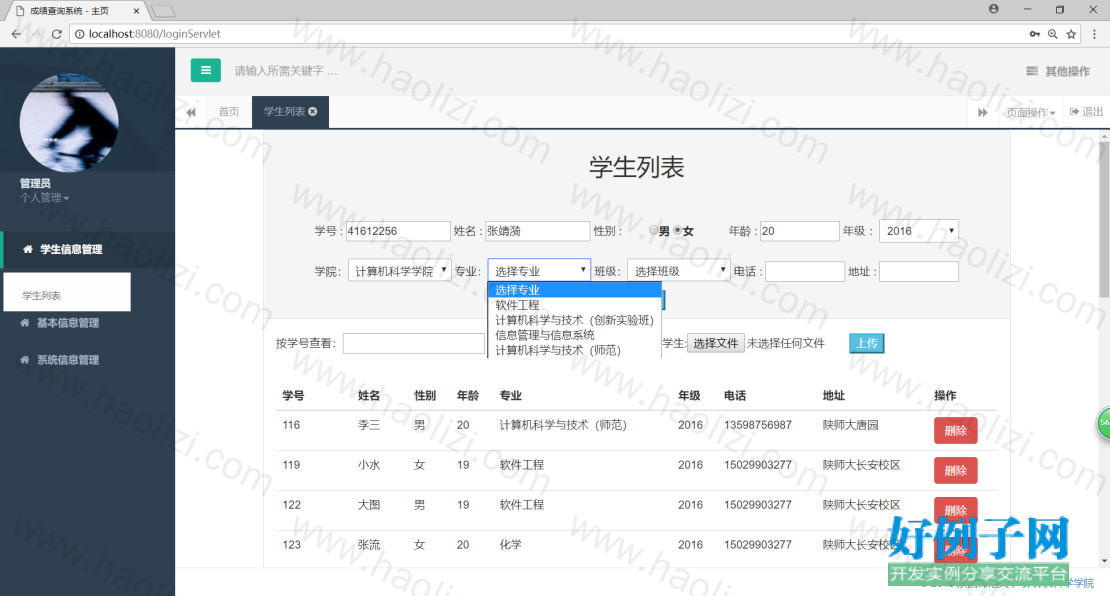This screenshot has height=596, width=1110.
Task: Choose 选择专业 option in list
Action: coord(574,290)
